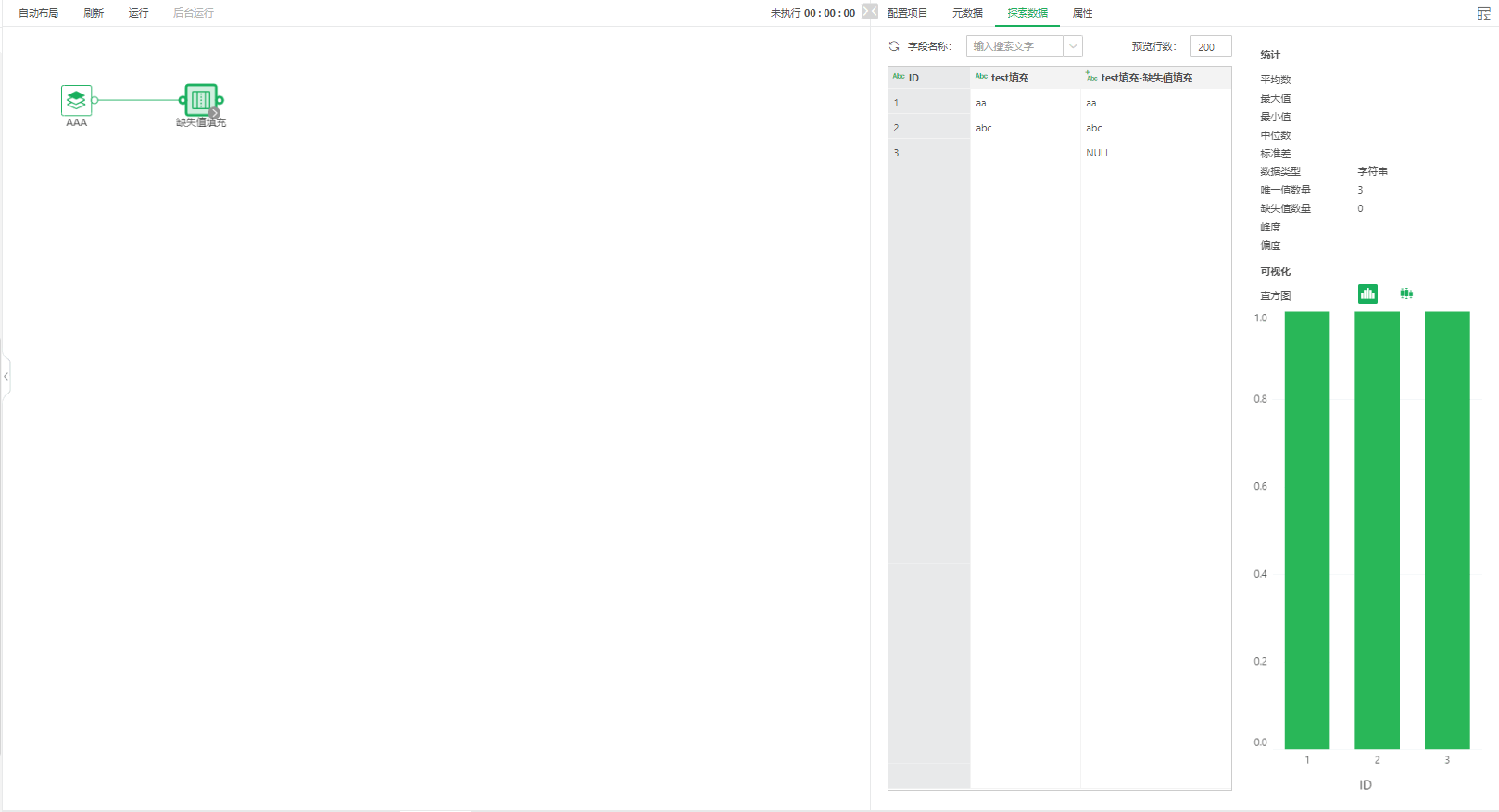The height and width of the screenshot is (812, 1499).
Task: Click the status arrow badge on 缺失值填充 node
Action: [x=215, y=113]
